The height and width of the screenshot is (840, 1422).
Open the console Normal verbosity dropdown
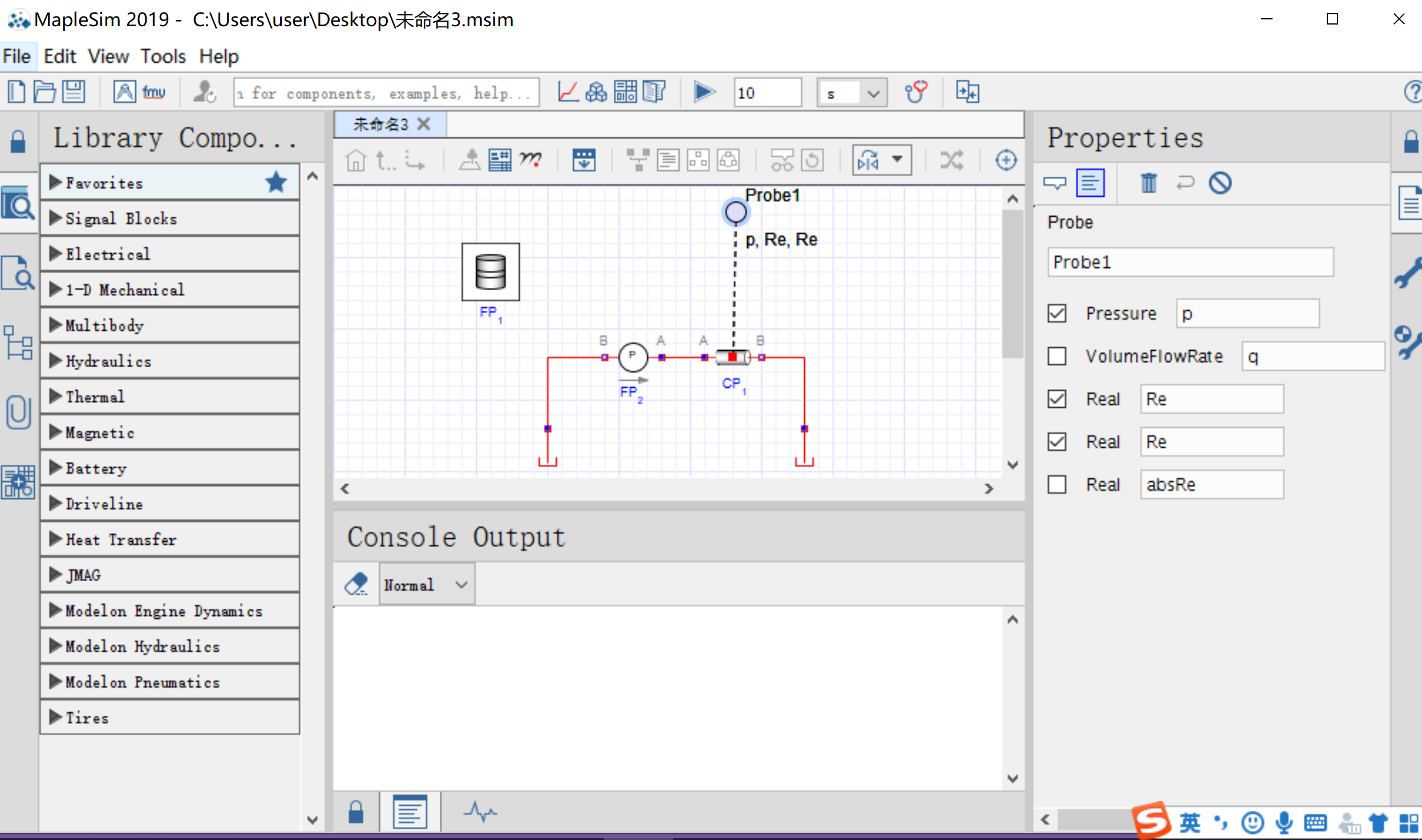tap(427, 585)
